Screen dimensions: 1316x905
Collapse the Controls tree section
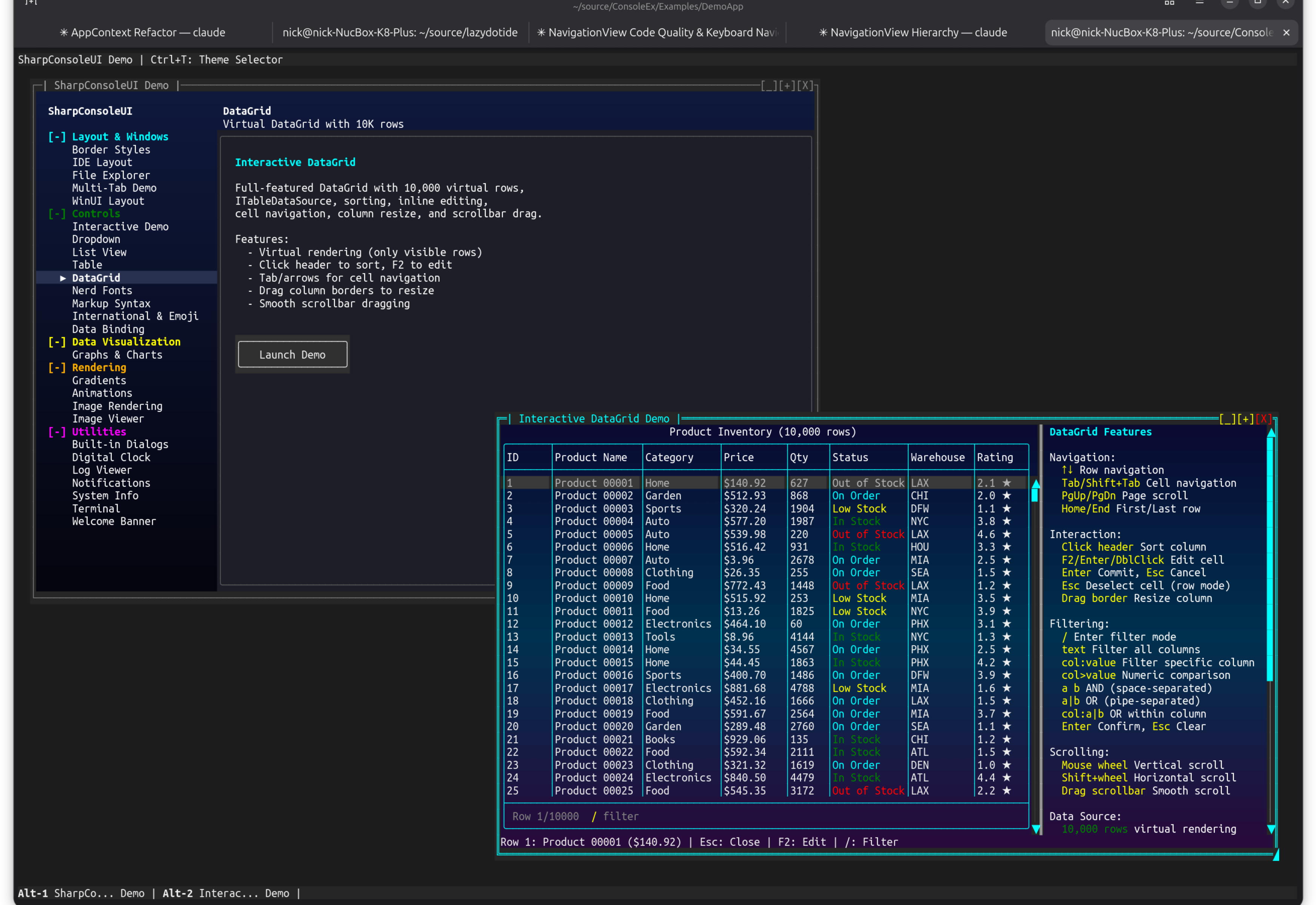[x=57, y=214]
